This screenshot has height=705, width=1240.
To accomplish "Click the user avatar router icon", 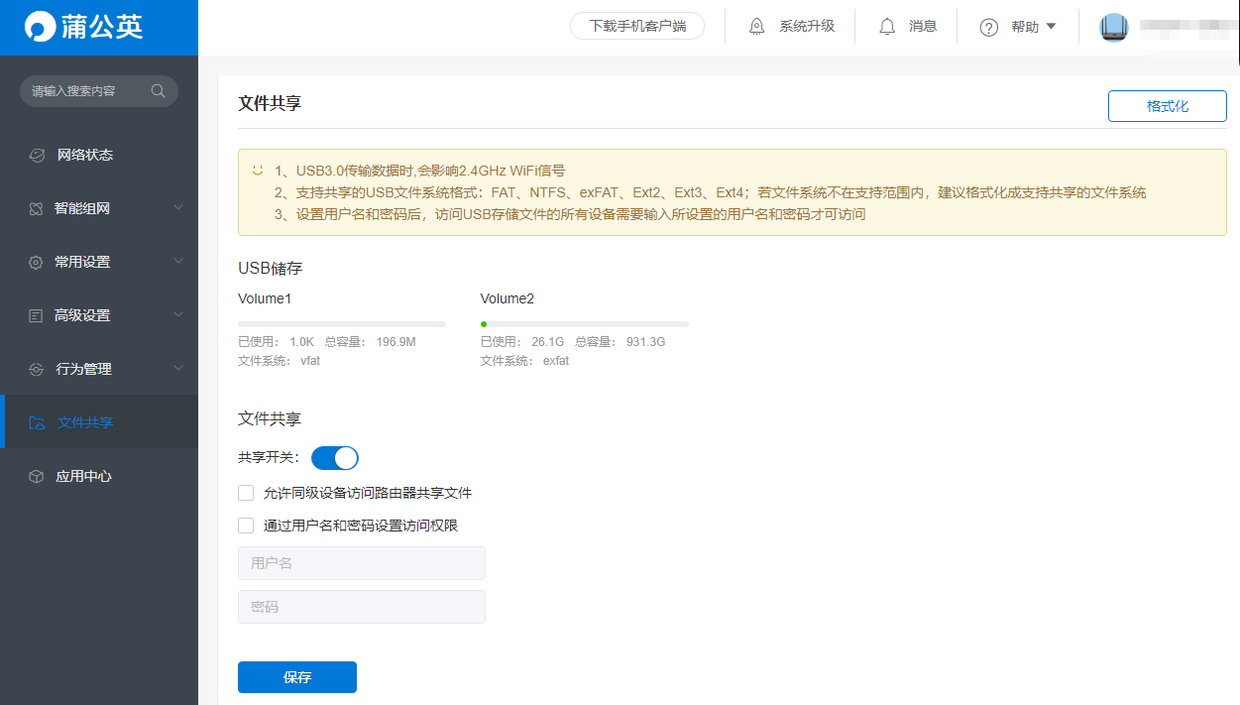I will (1114, 27).
